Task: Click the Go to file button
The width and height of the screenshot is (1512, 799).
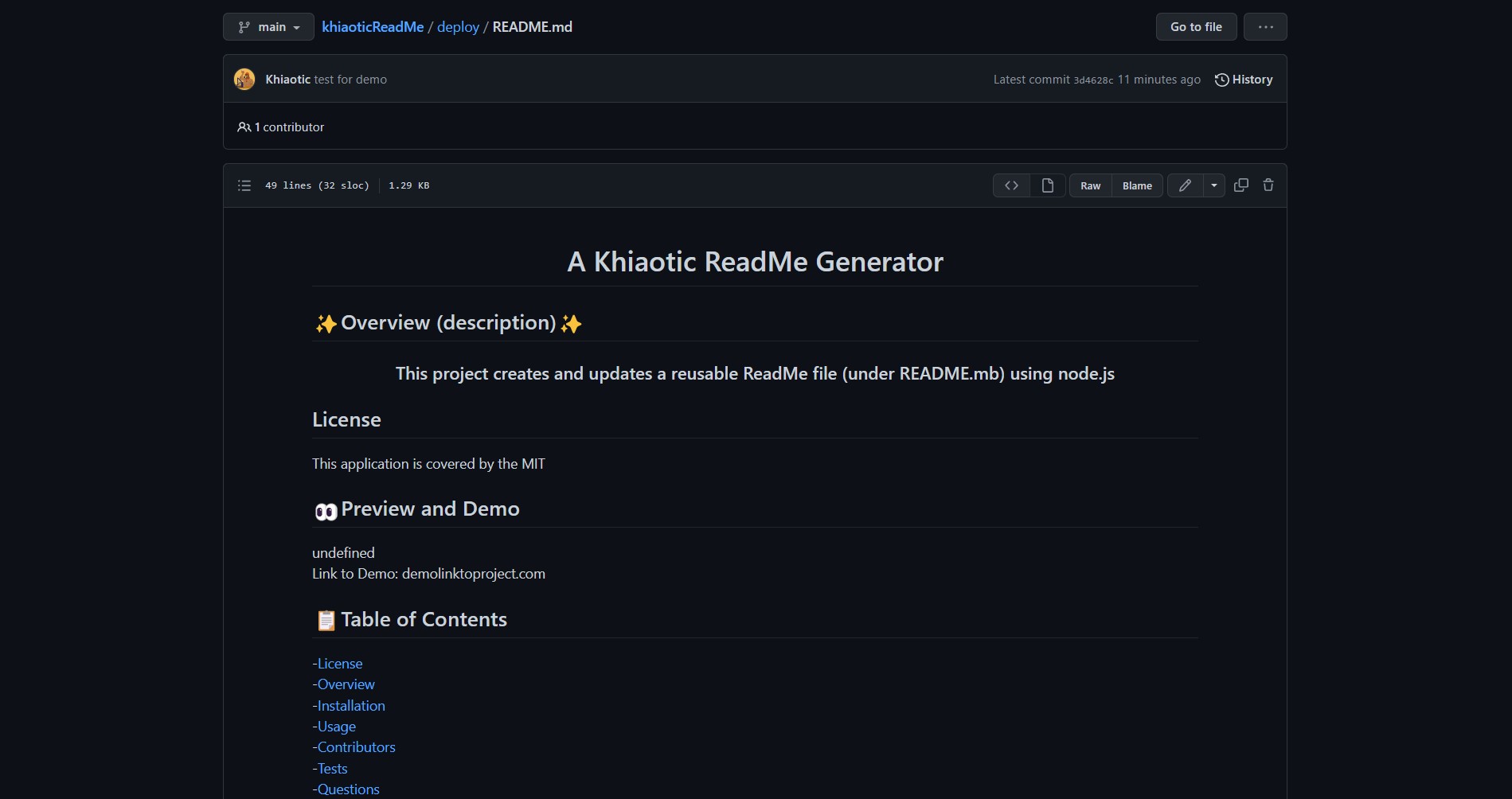Action: coord(1195,26)
